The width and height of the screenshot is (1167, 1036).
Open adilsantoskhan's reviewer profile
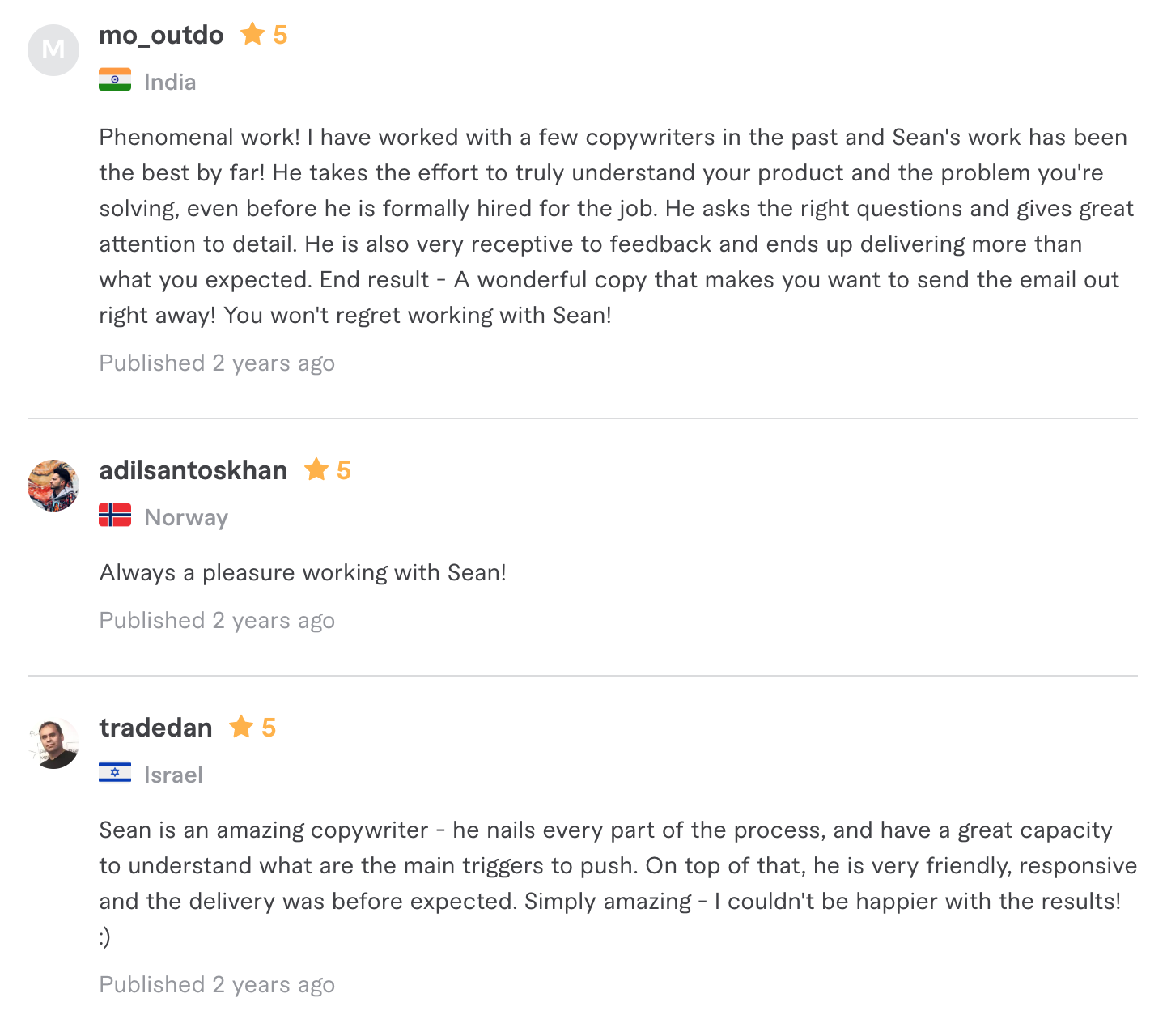[x=193, y=470]
